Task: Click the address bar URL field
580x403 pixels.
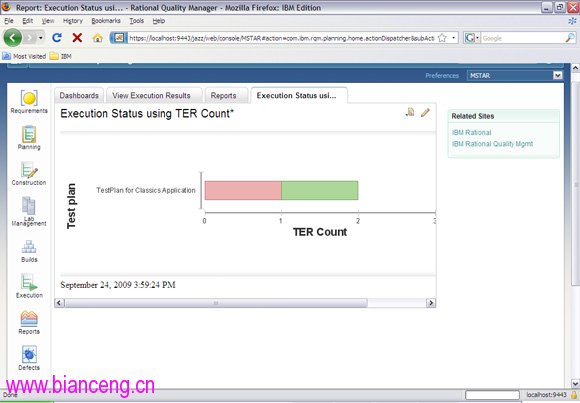Action: pyautogui.click(x=282, y=38)
